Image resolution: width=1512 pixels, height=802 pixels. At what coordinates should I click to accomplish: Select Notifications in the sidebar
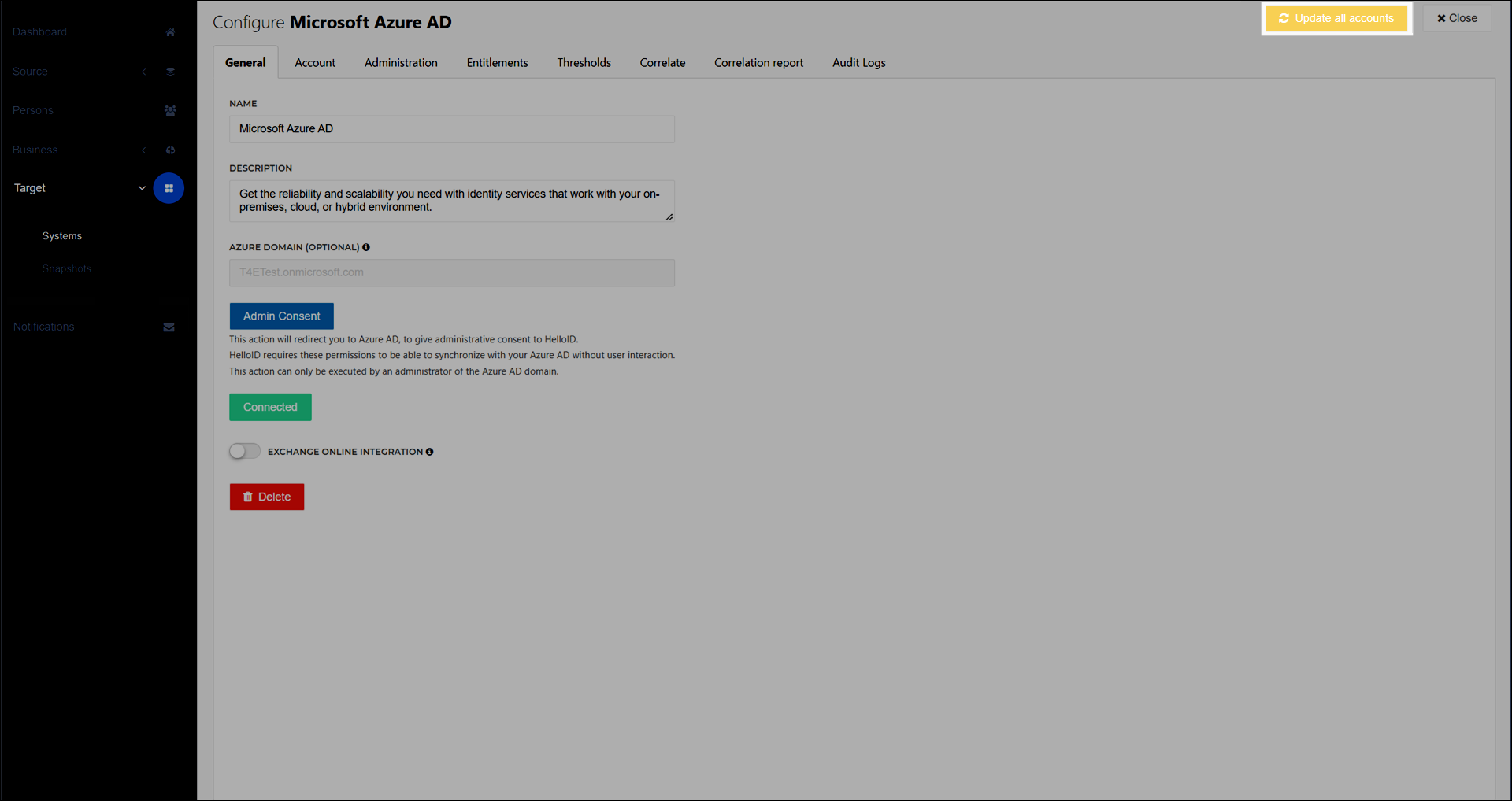pyautogui.click(x=43, y=327)
